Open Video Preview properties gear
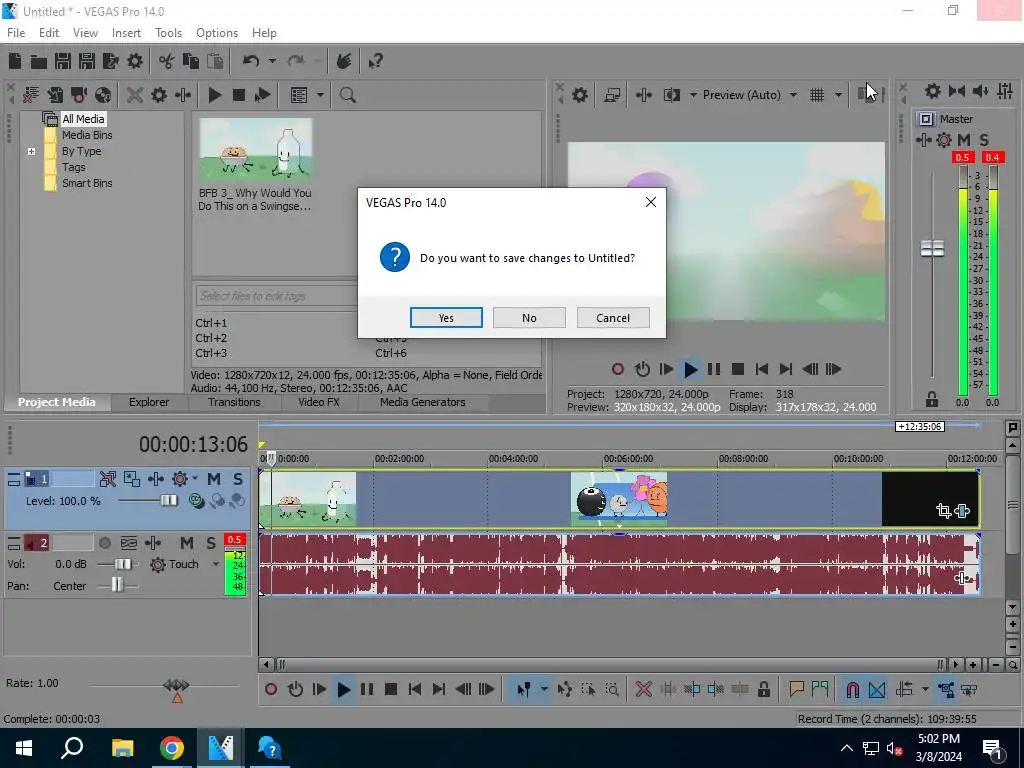1024x768 pixels. [x=579, y=95]
